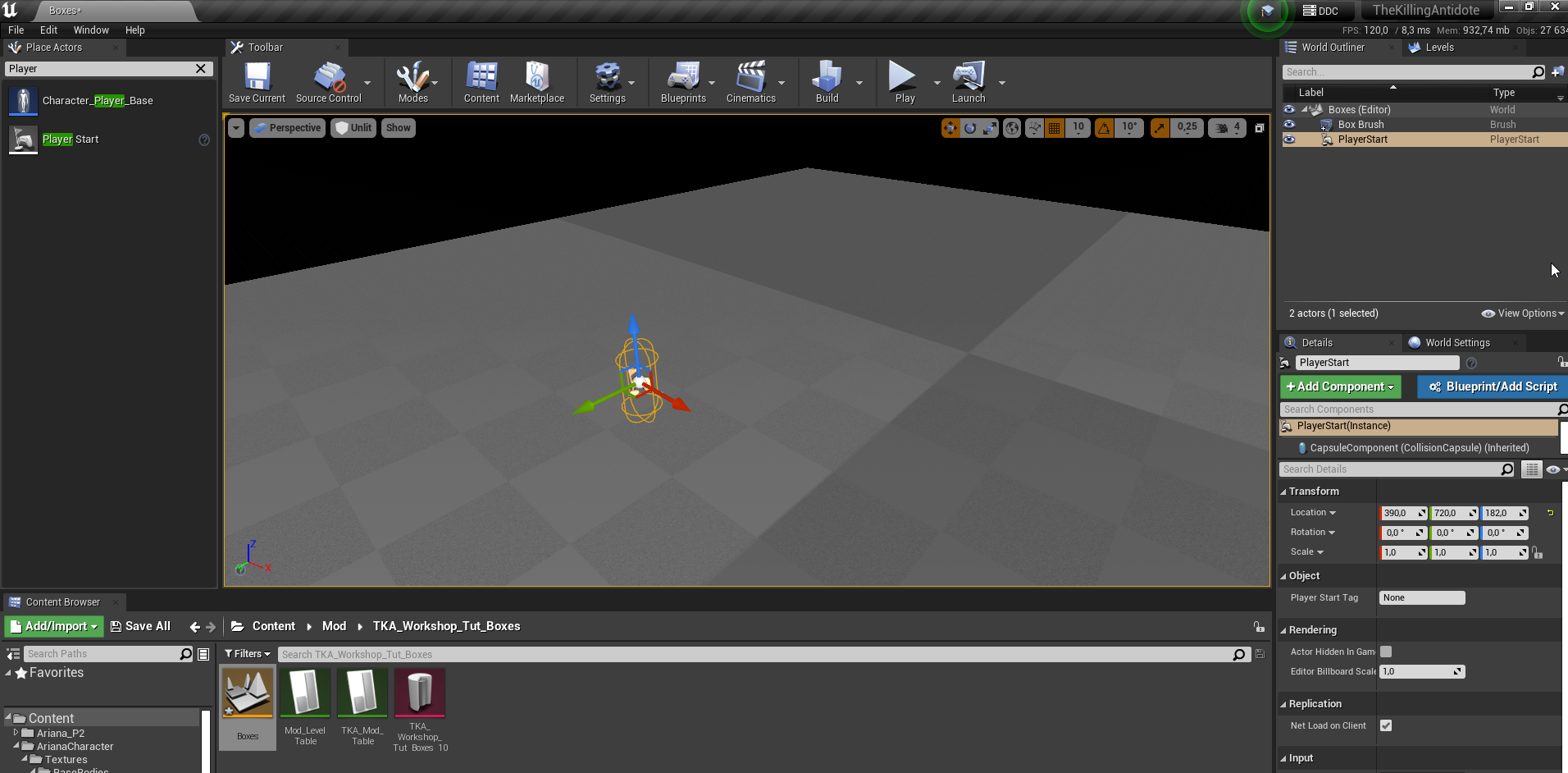Hide the PlayerStart actor in outliner
Image resolution: width=1568 pixels, height=773 pixels.
tap(1289, 140)
